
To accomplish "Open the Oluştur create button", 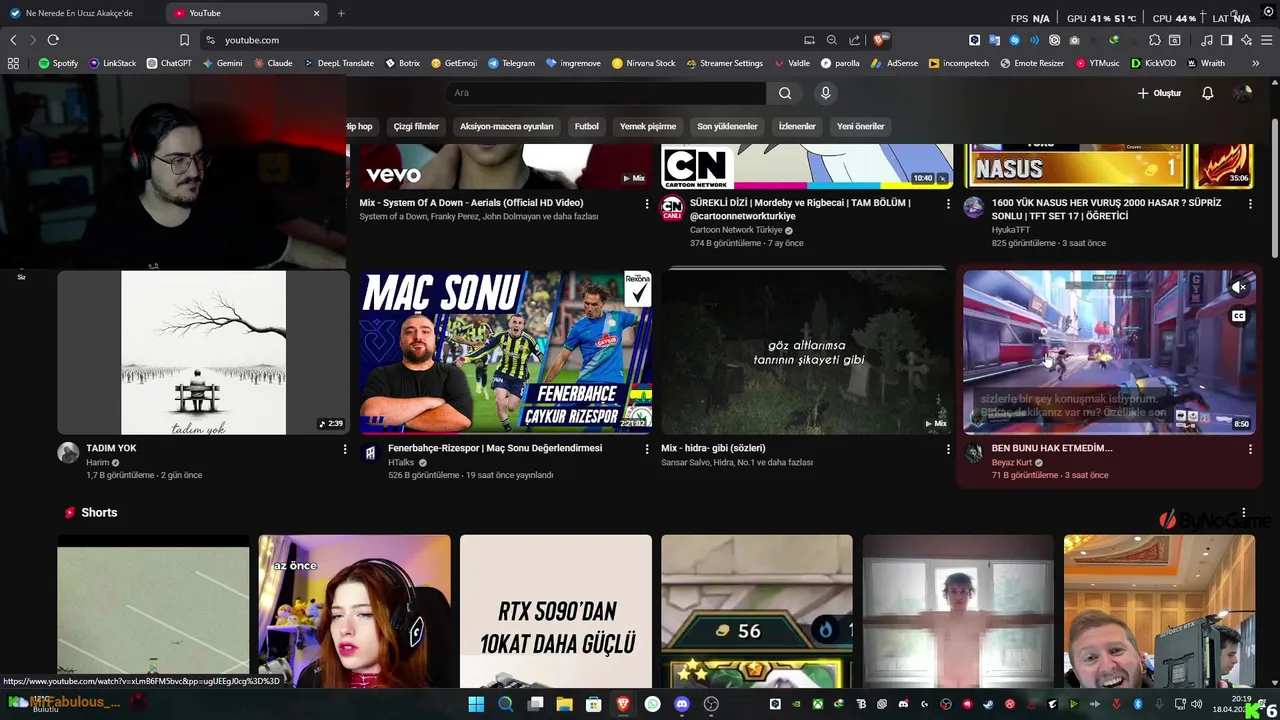I will 1159,93.
